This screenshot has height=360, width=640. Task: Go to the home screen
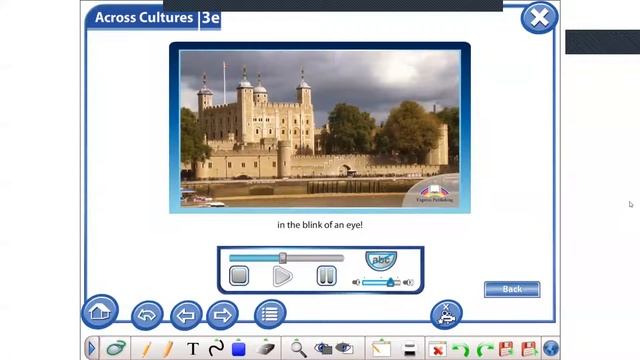click(x=100, y=311)
